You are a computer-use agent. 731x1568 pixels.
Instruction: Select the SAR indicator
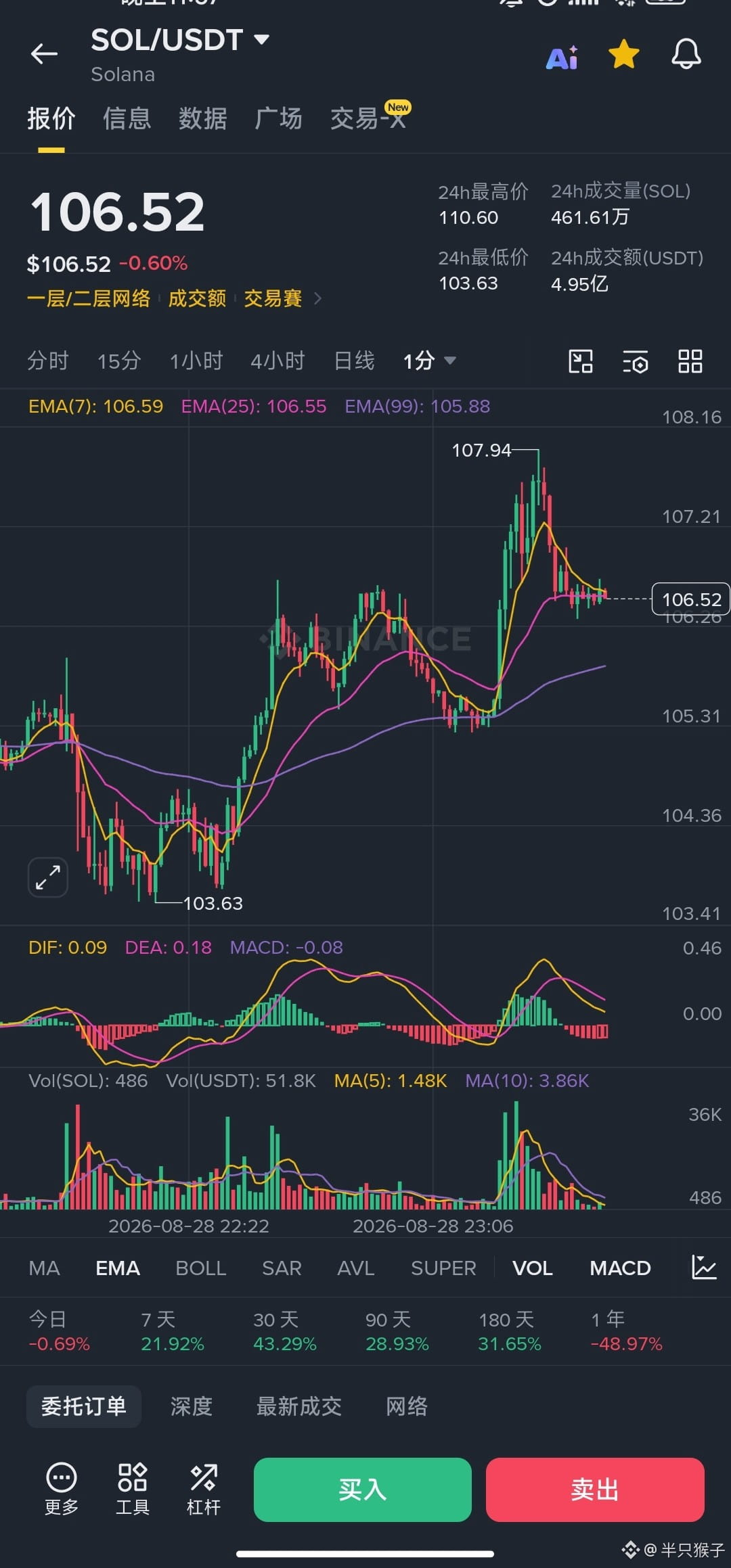click(282, 1268)
